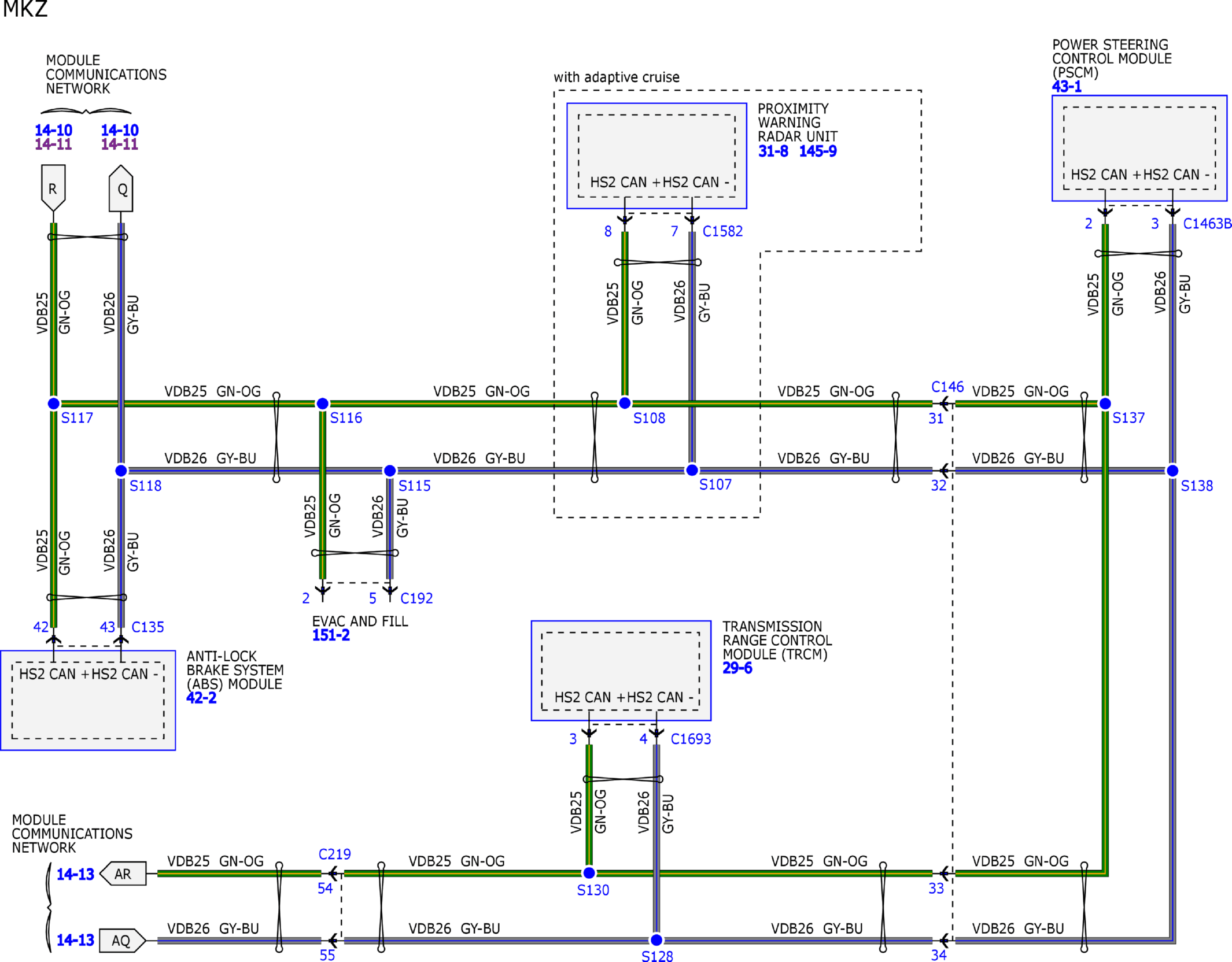Click the S117 splice label

[x=77, y=418]
